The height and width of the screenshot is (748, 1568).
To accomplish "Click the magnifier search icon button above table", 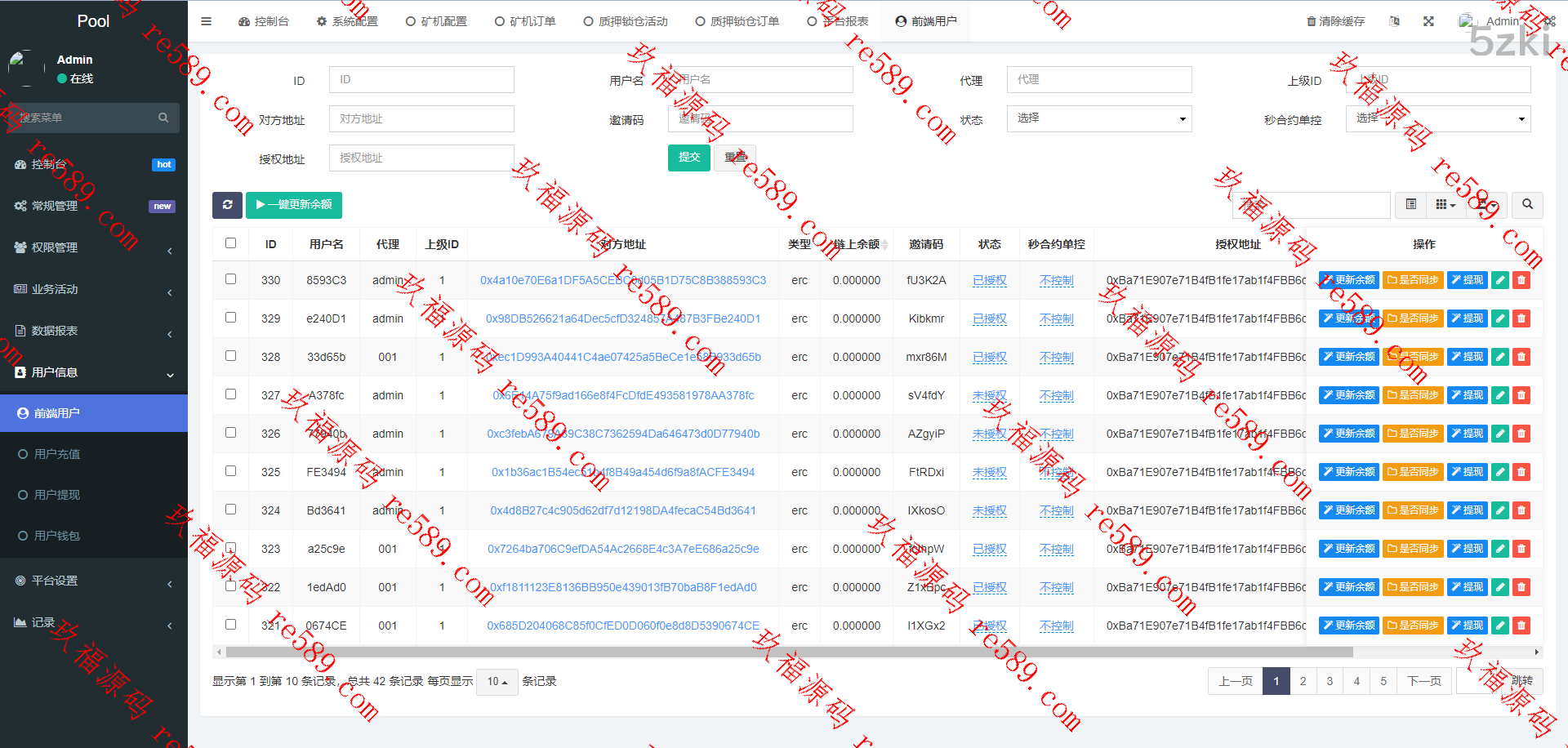I will coord(1527,205).
